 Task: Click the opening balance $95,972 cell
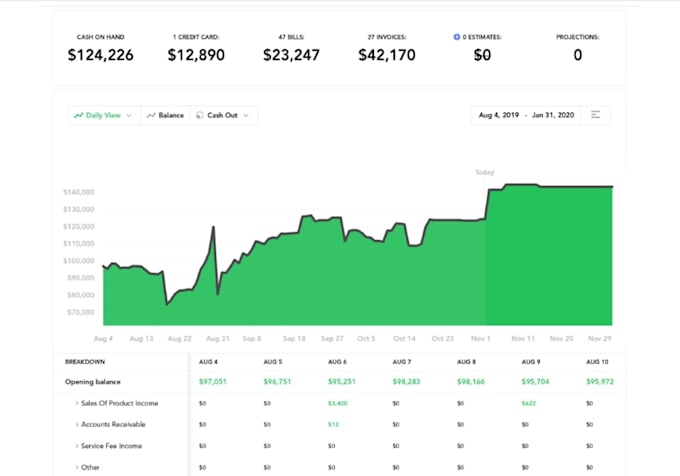click(x=600, y=381)
